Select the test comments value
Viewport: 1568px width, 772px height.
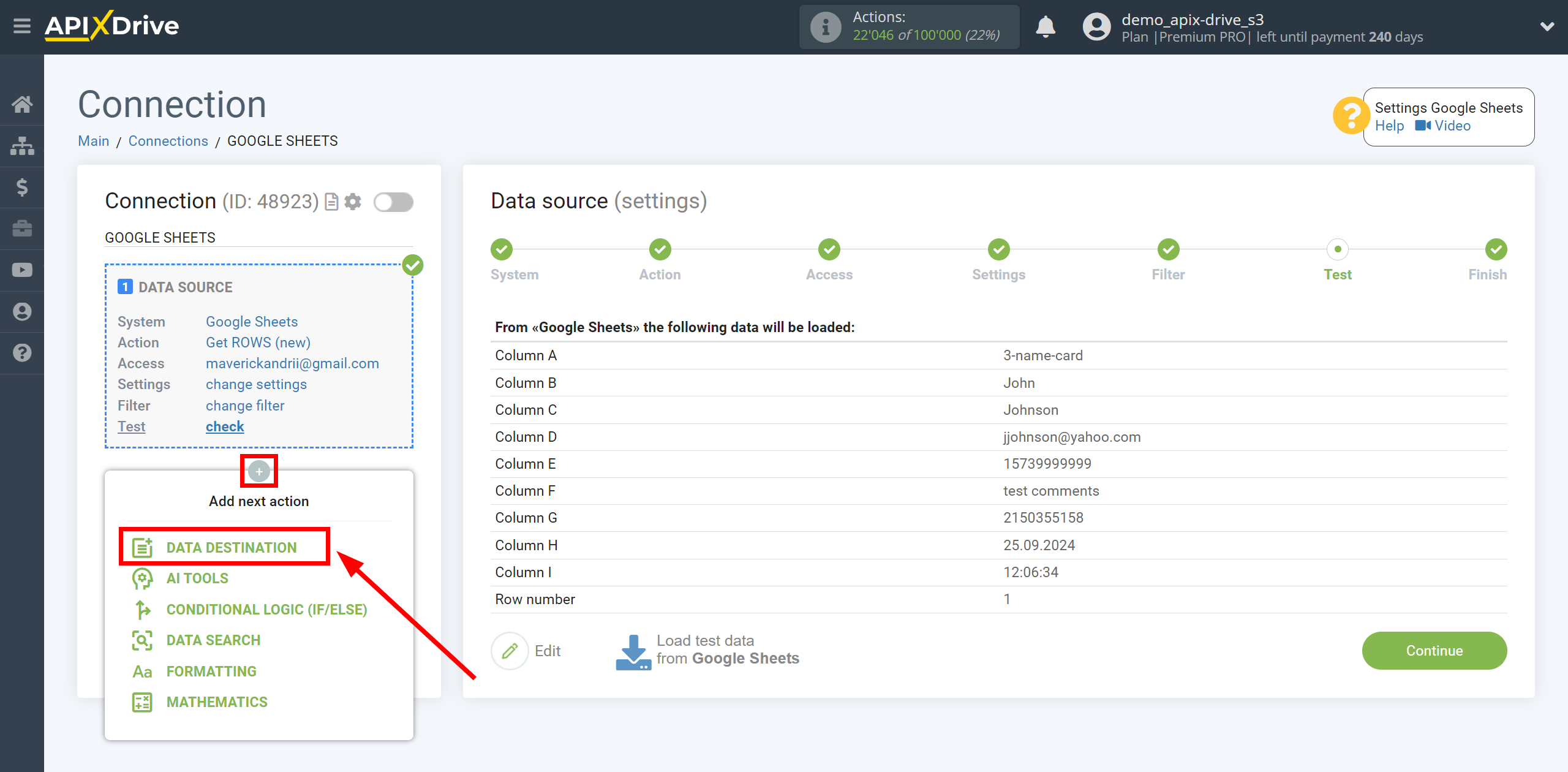[x=1051, y=491]
